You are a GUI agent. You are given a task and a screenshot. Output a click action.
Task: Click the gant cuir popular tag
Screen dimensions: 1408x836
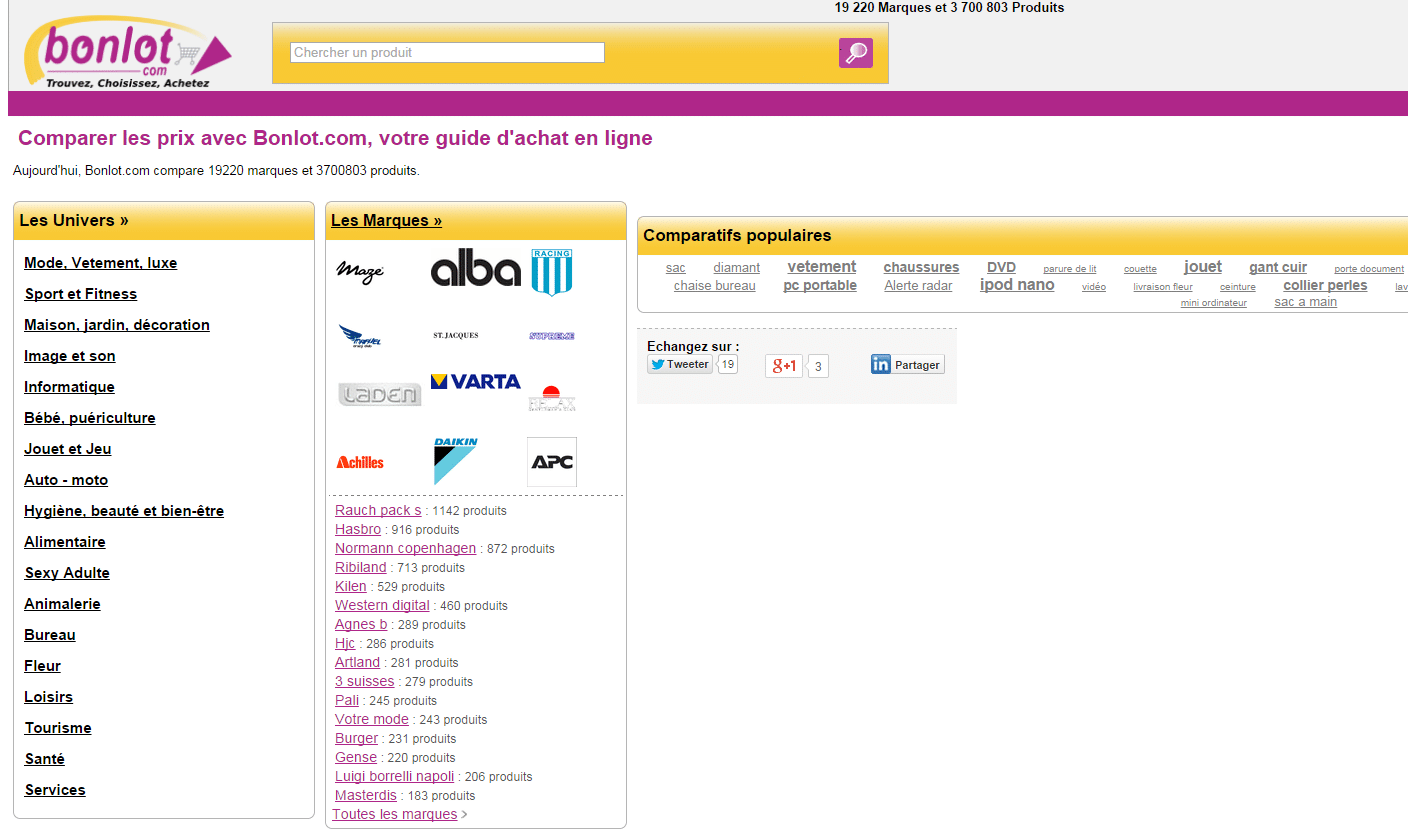click(x=1278, y=267)
